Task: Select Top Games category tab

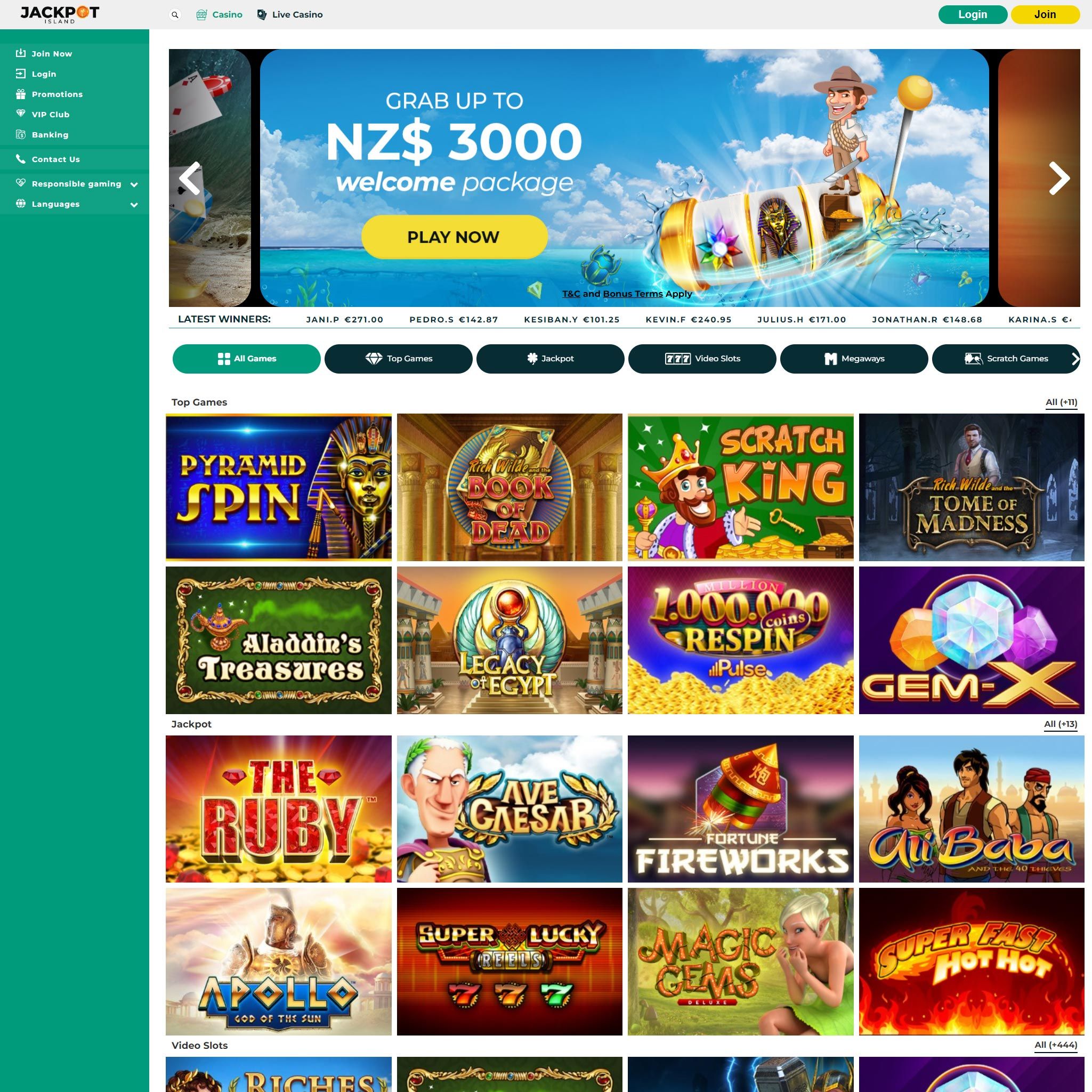Action: tap(399, 359)
